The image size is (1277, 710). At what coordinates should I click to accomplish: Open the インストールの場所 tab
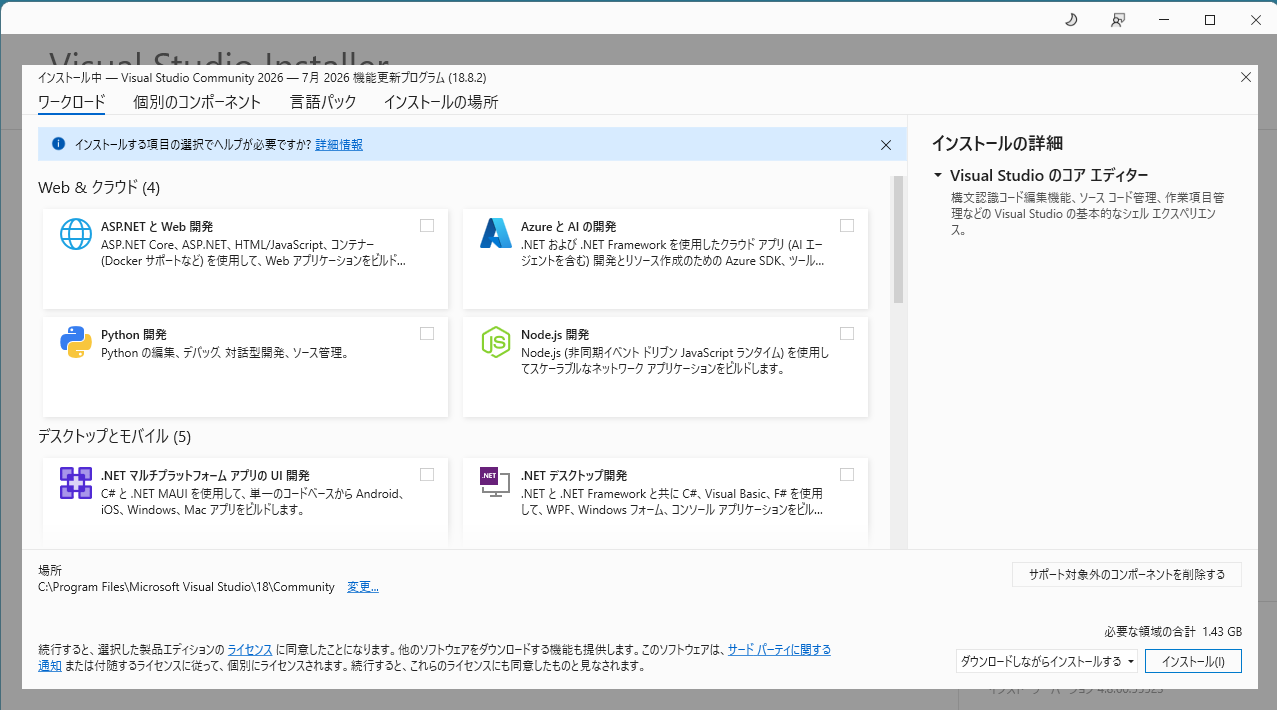pyautogui.click(x=441, y=102)
